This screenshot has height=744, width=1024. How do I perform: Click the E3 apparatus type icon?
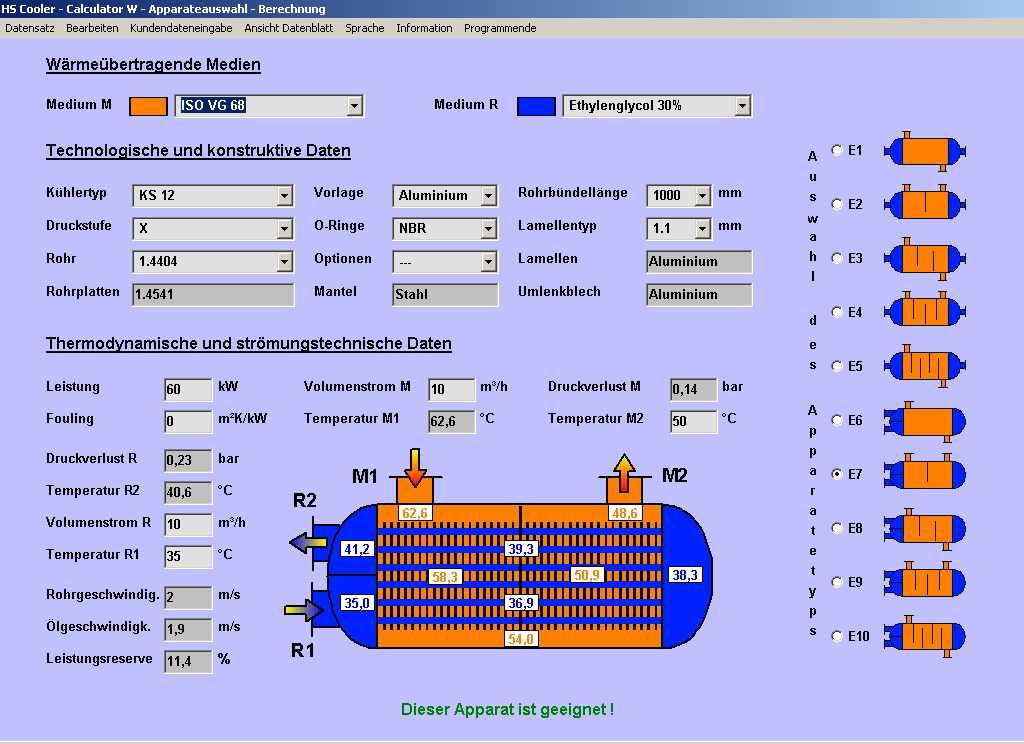pos(927,259)
